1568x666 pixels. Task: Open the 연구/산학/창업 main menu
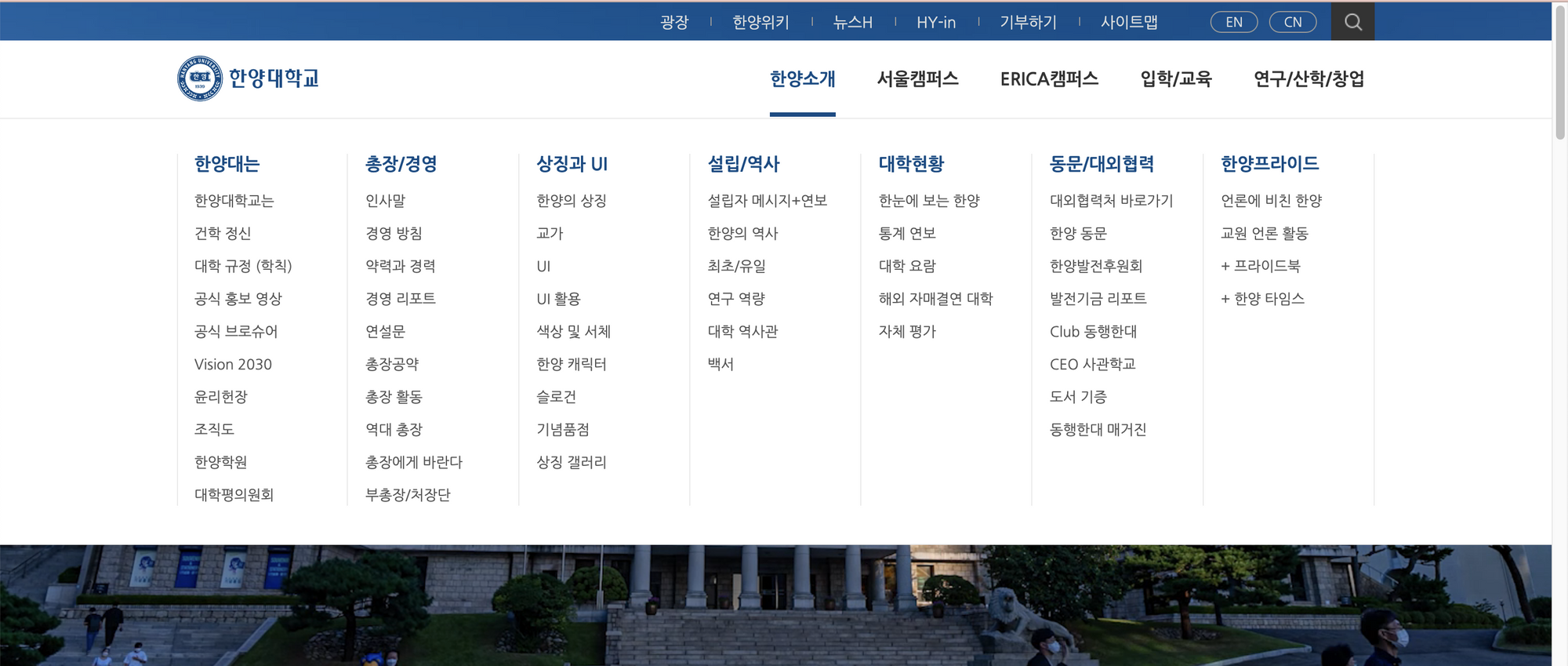tap(1309, 78)
